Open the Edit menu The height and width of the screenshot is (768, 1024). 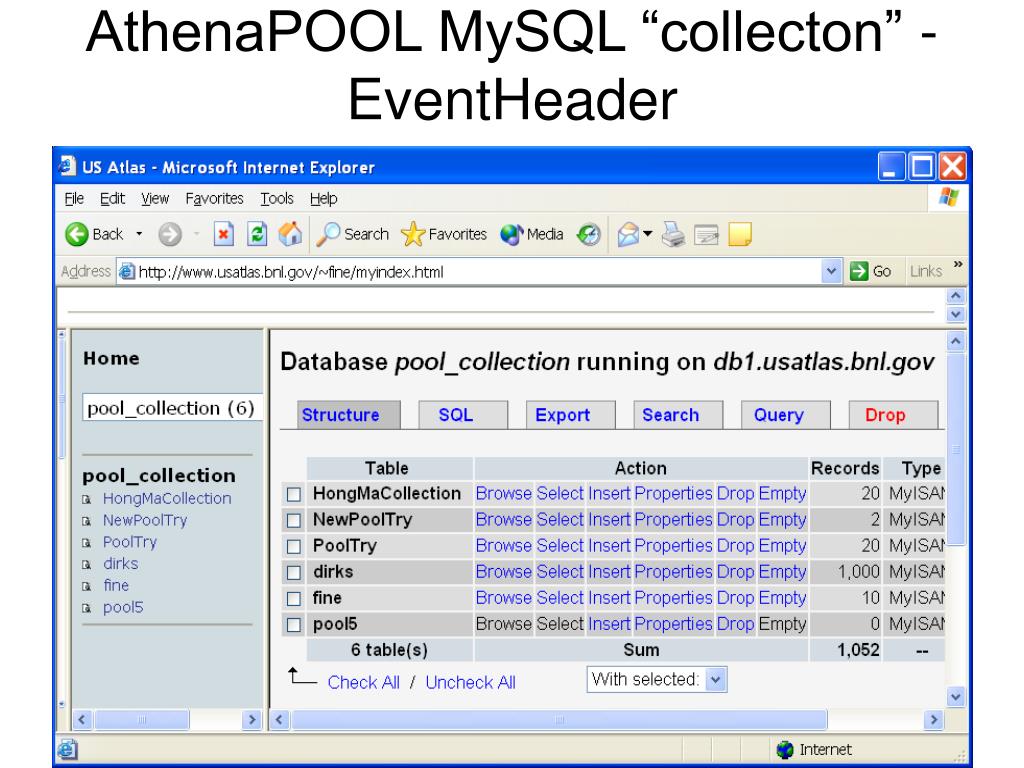(112, 198)
